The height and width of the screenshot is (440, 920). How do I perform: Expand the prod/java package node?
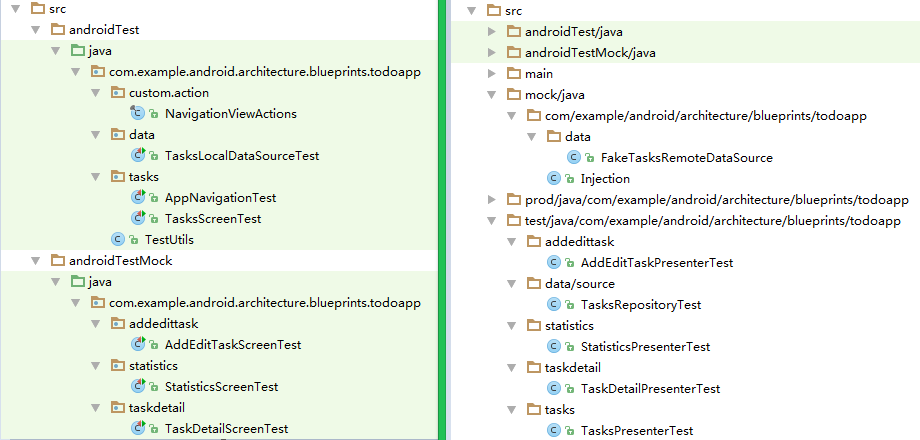click(x=490, y=199)
